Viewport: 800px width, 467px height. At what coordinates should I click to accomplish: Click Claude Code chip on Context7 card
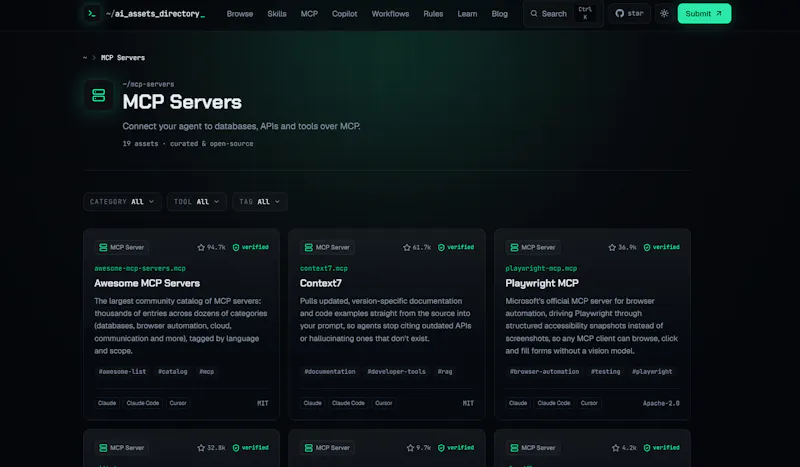(x=348, y=403)
